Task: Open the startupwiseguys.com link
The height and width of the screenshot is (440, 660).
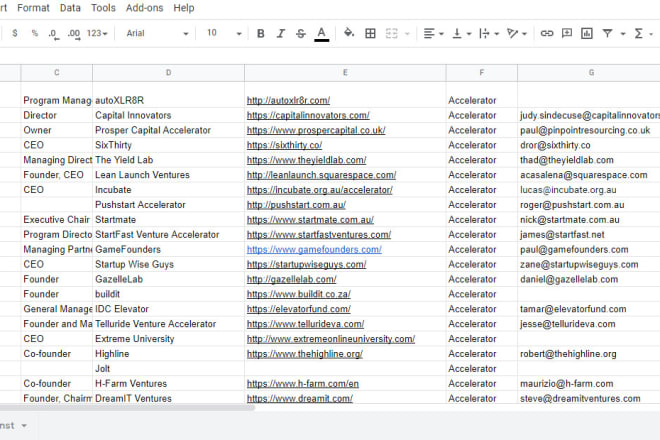Action: pos(306,264)
